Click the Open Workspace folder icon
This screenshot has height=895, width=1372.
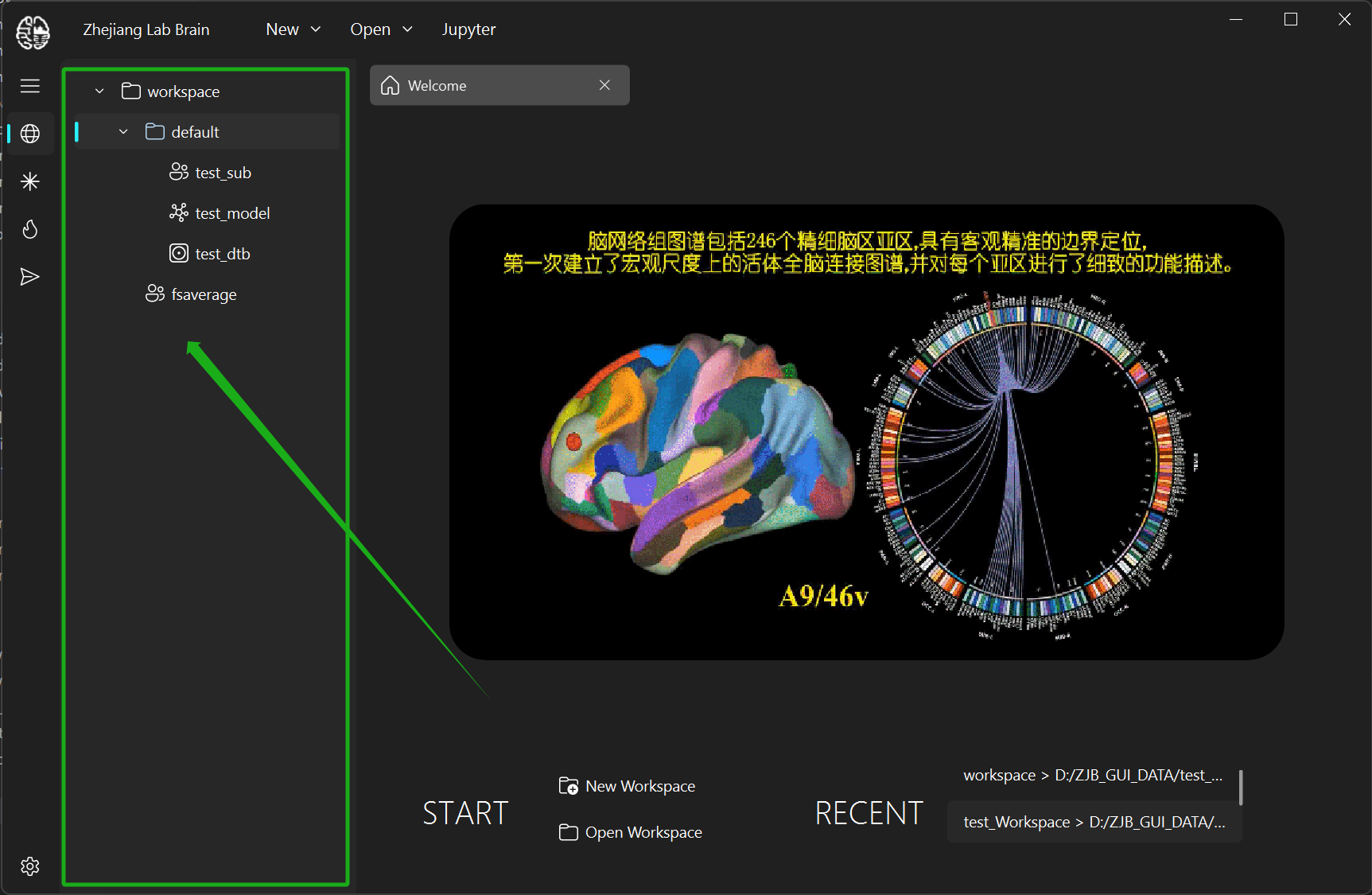[569, 832]
